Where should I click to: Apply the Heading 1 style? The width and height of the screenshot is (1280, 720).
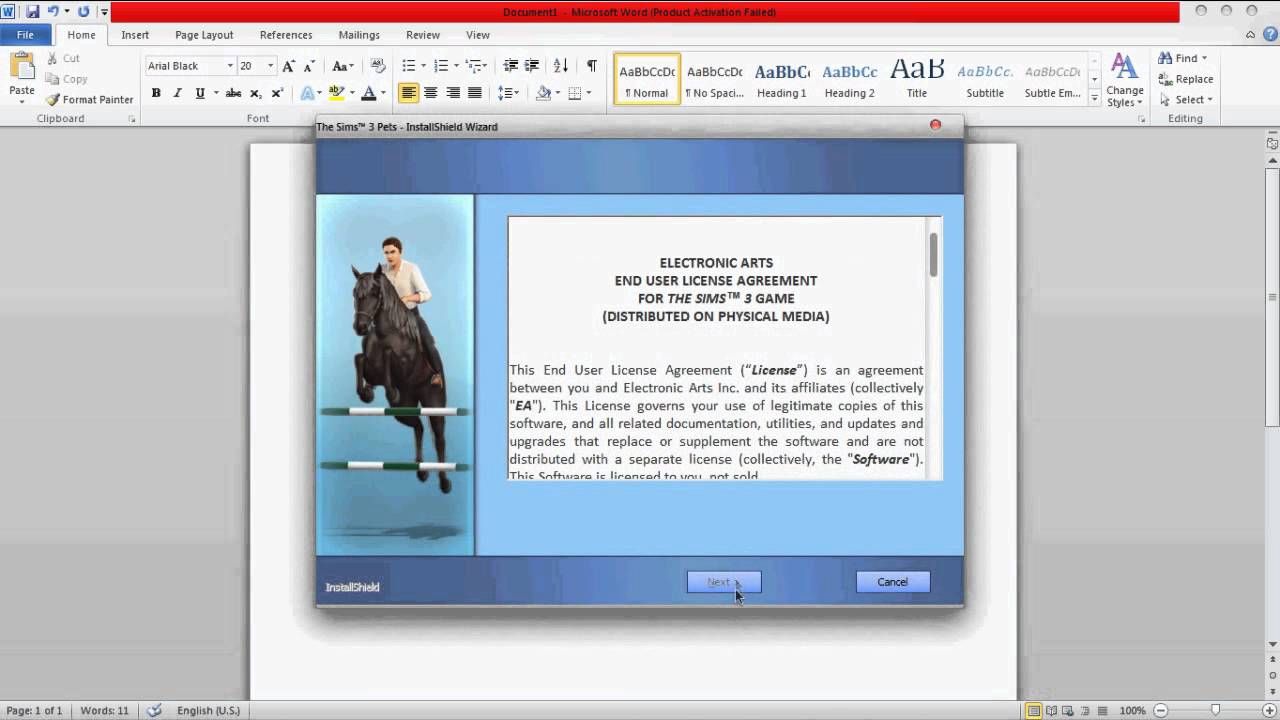coord(782,79)
